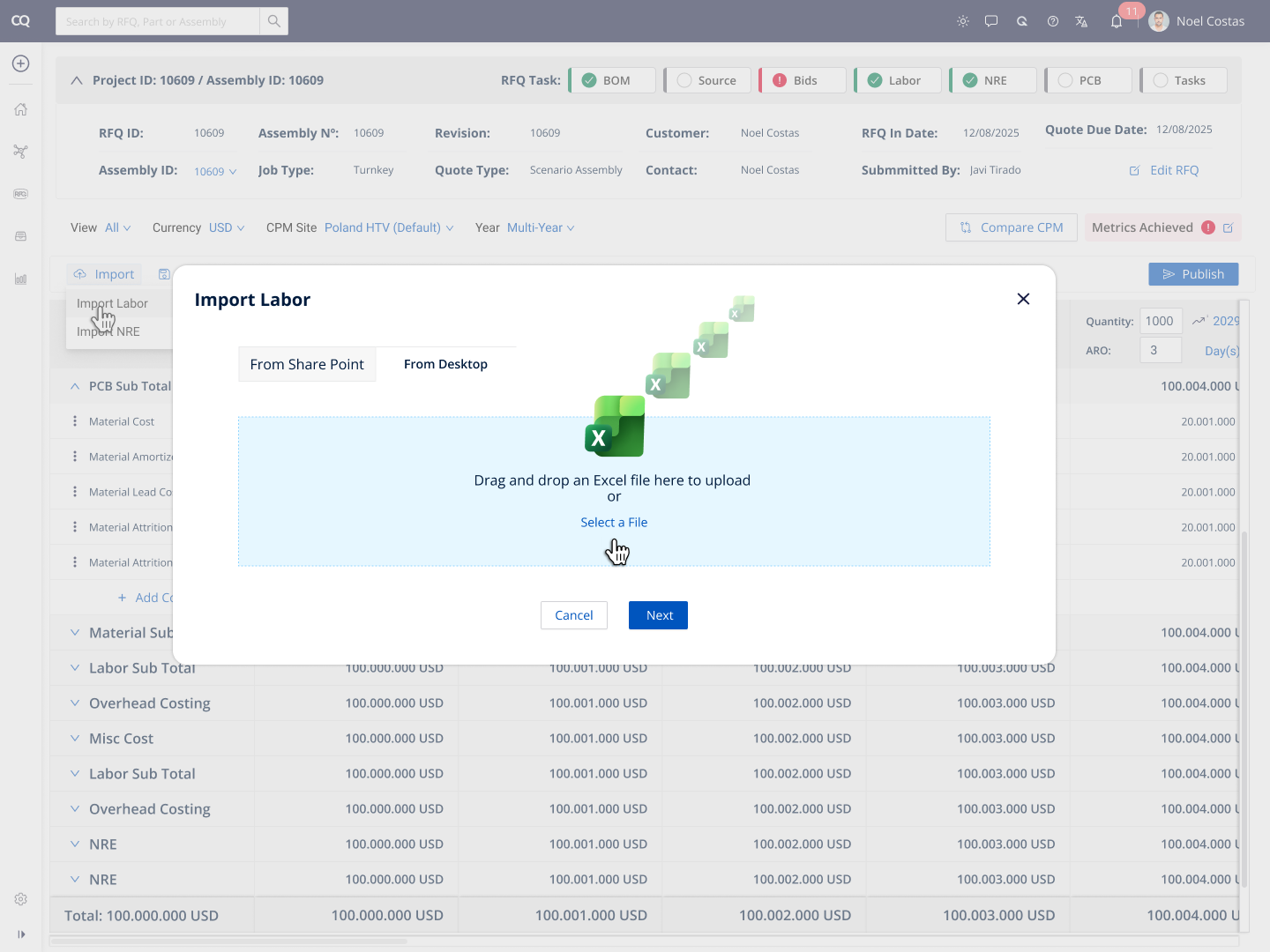
Task: Click the Quantity input field
Action: click(x=1161, y=321)
